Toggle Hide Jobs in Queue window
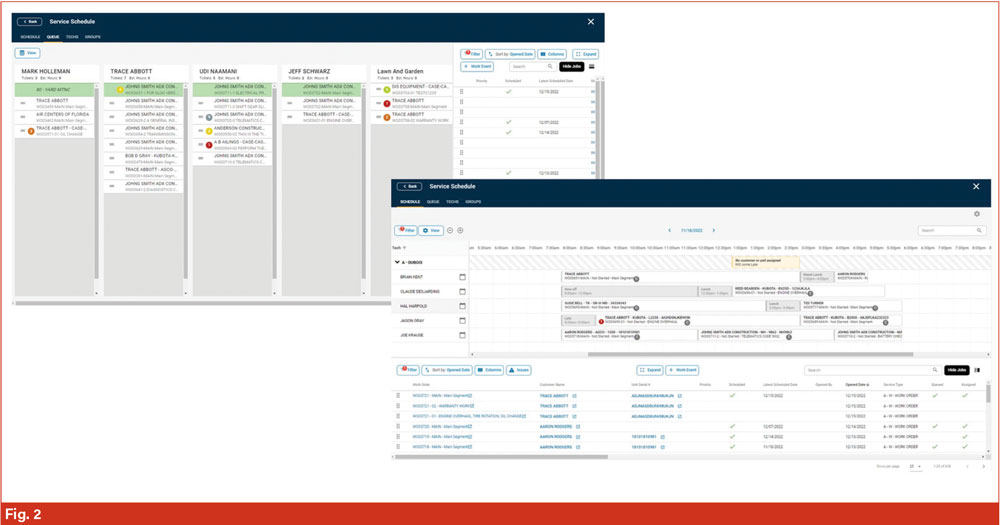Screen dimensions: 1000x525 click(x=571, y=66)
